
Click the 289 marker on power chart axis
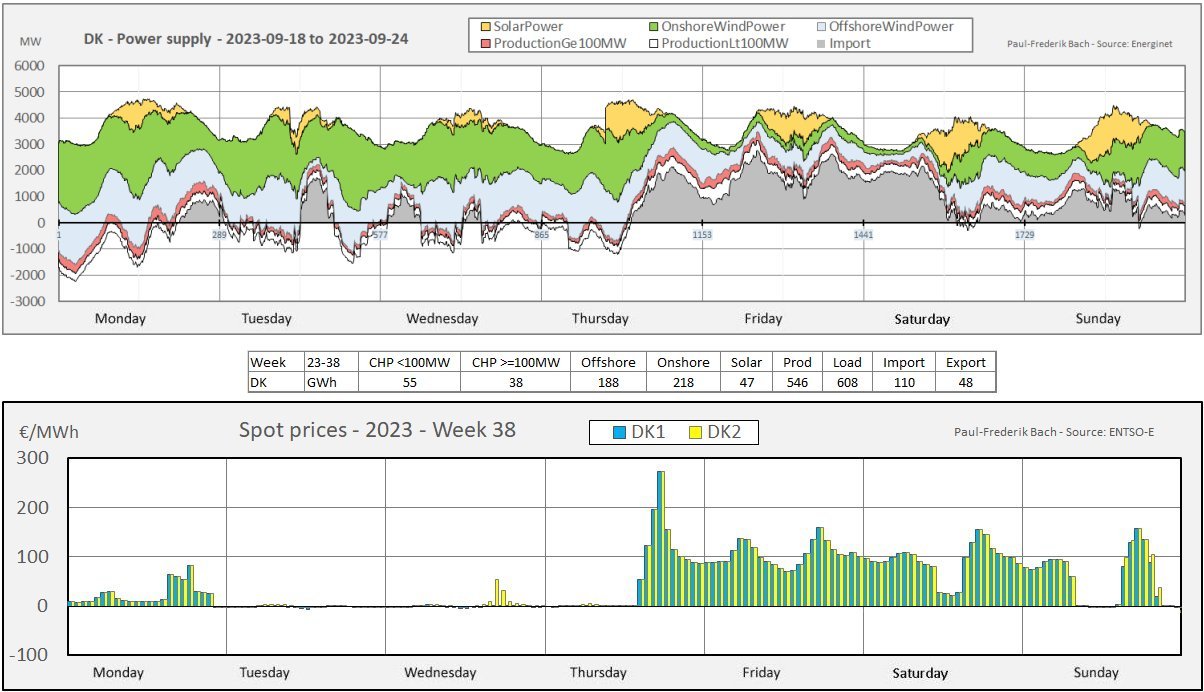[x=219, y=235]
